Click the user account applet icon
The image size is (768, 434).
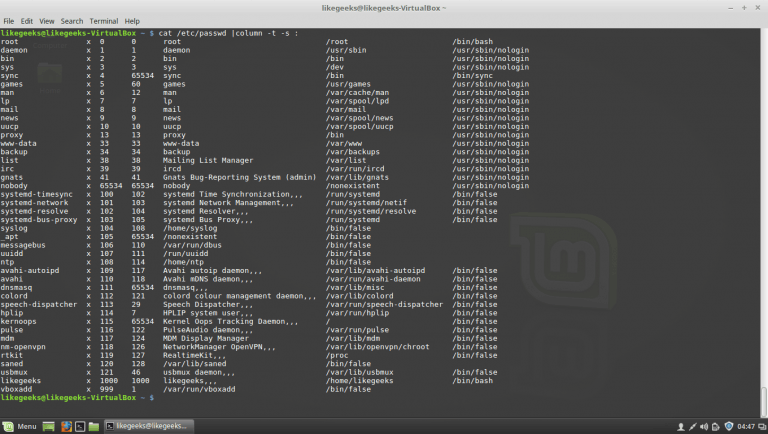[681, 427]
